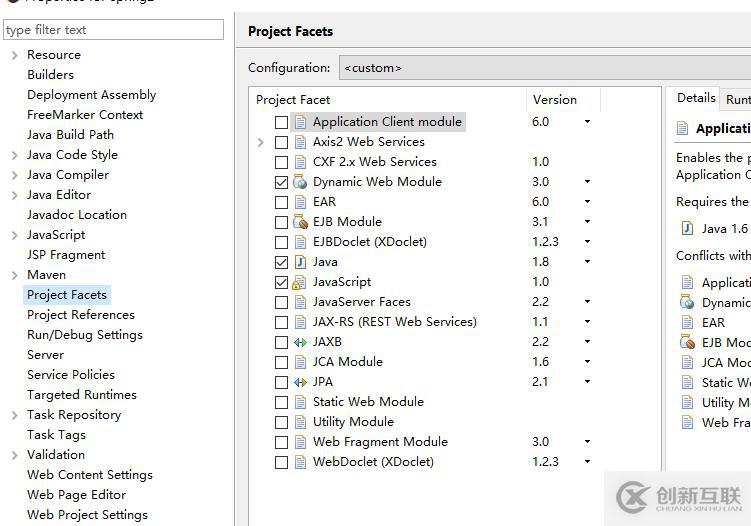Expand the Axis2 Web Services facet

(x=262, y=142)
